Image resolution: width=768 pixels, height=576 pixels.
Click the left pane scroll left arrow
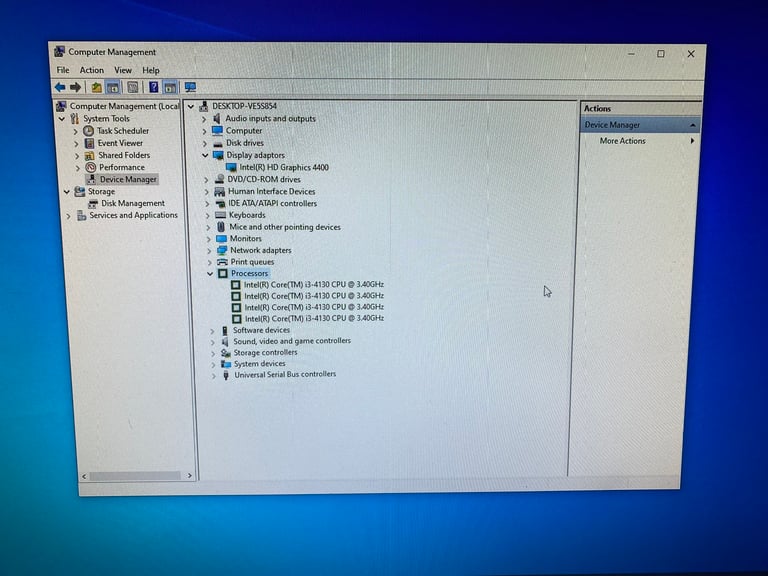point(84,476)
